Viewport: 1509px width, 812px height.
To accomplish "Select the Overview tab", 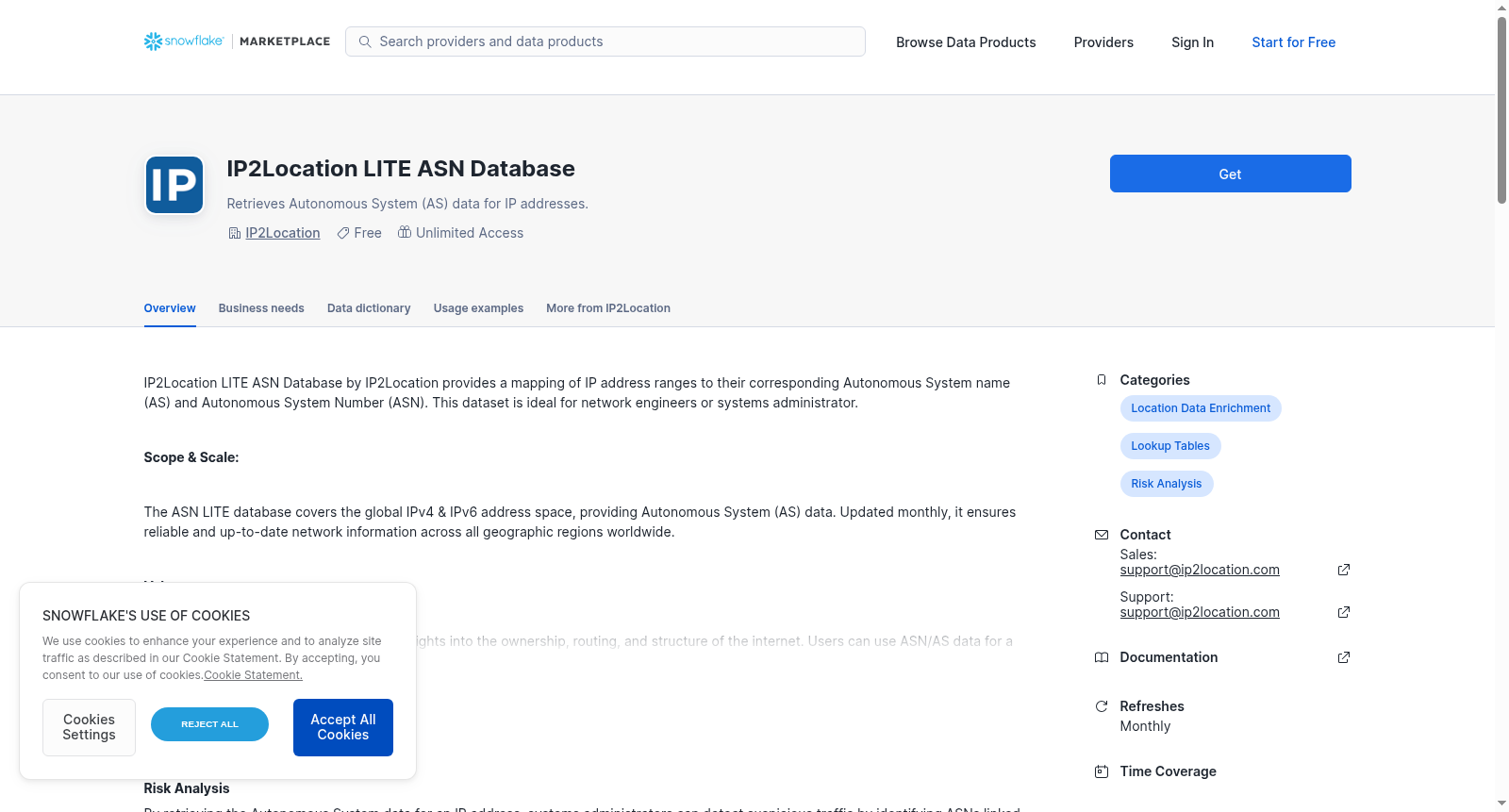I will click(x=170, y=308).
